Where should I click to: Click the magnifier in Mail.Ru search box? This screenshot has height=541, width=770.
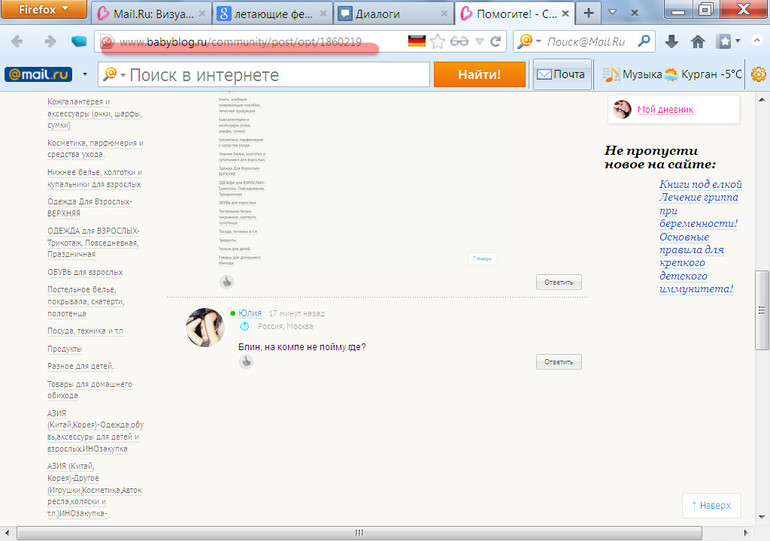(x=645, y=42)
